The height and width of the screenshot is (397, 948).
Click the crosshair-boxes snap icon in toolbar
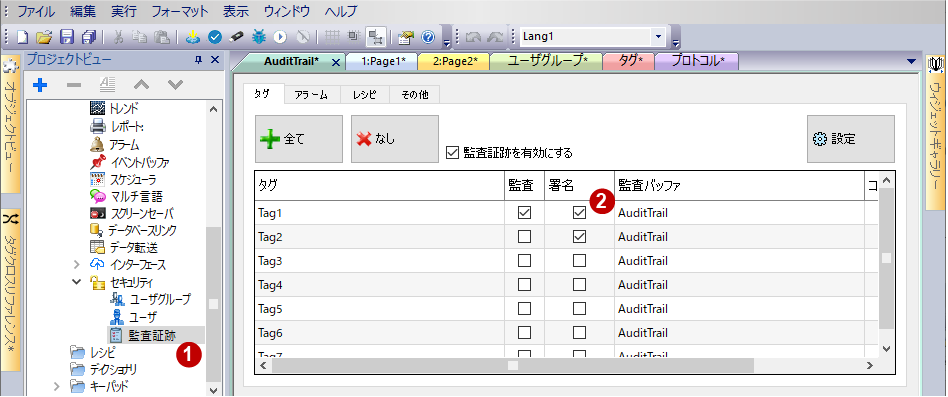coord(376,37)
